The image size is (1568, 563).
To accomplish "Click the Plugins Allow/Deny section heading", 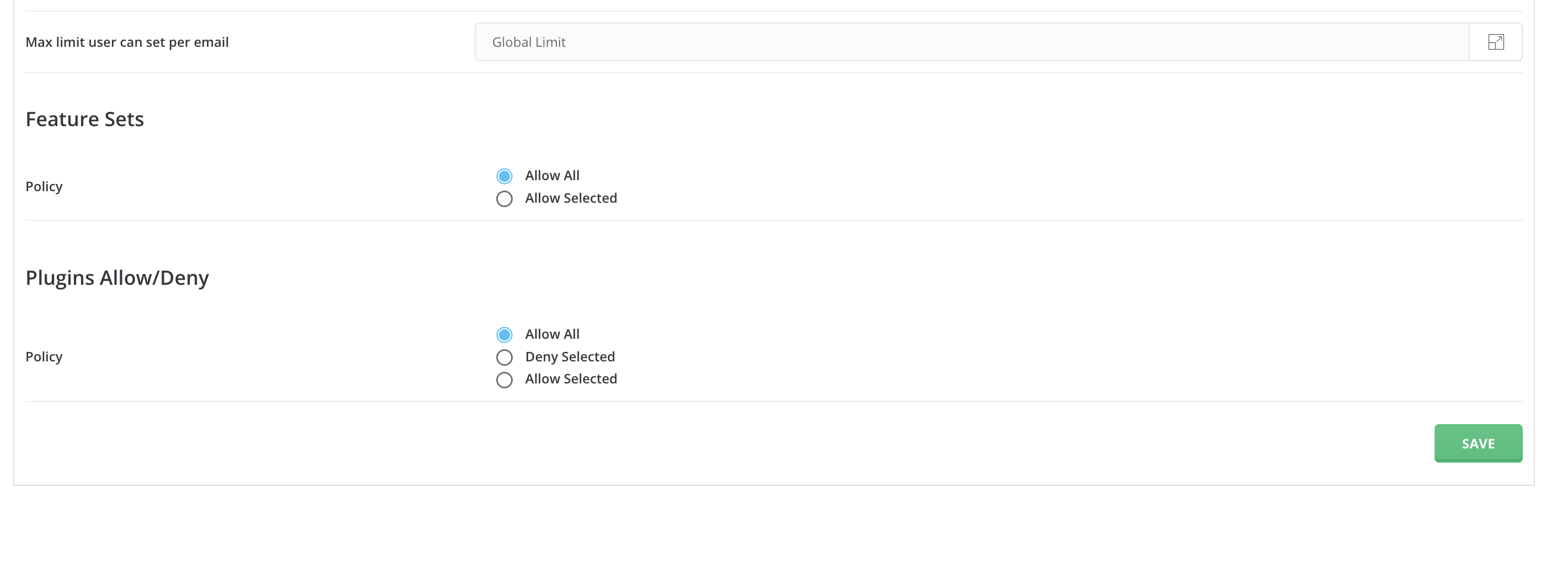I will tap(117, 278).
